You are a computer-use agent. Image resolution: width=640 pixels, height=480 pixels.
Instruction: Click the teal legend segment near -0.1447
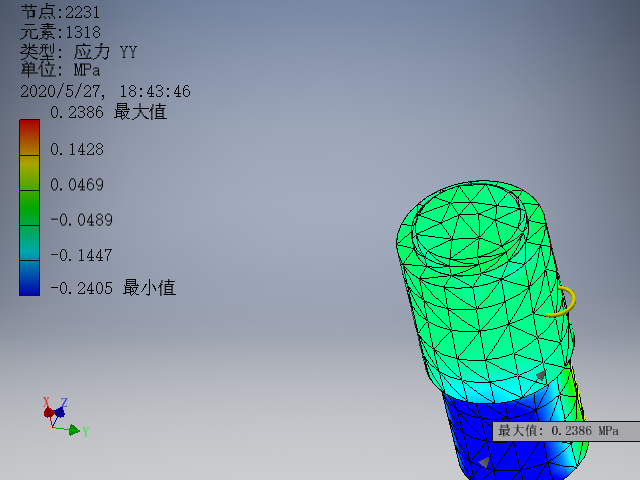29,243
